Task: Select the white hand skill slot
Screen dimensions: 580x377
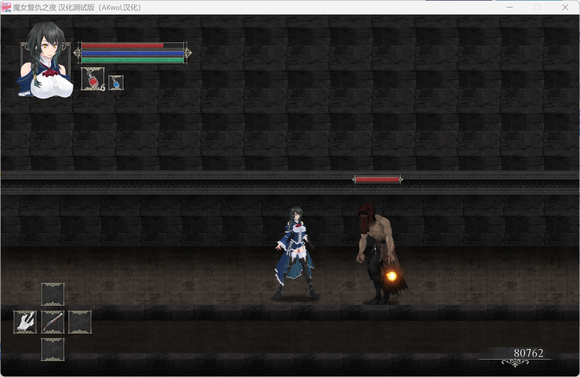Action: coord(25,322)
